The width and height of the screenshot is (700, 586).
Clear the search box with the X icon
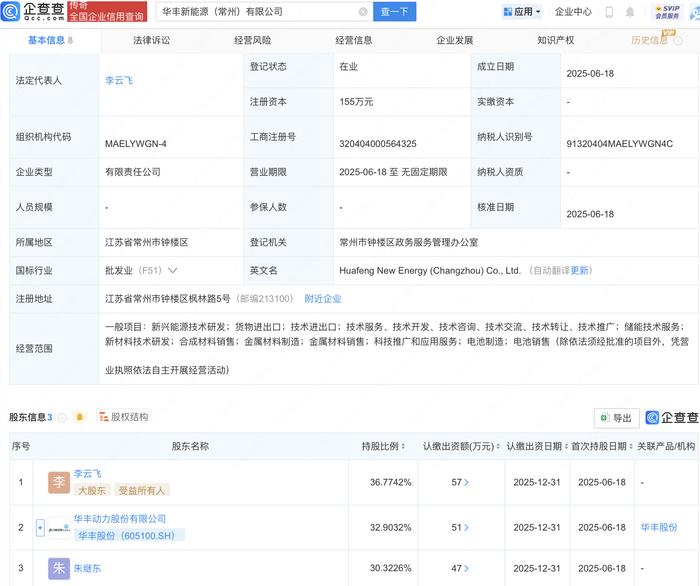(363, 12)
